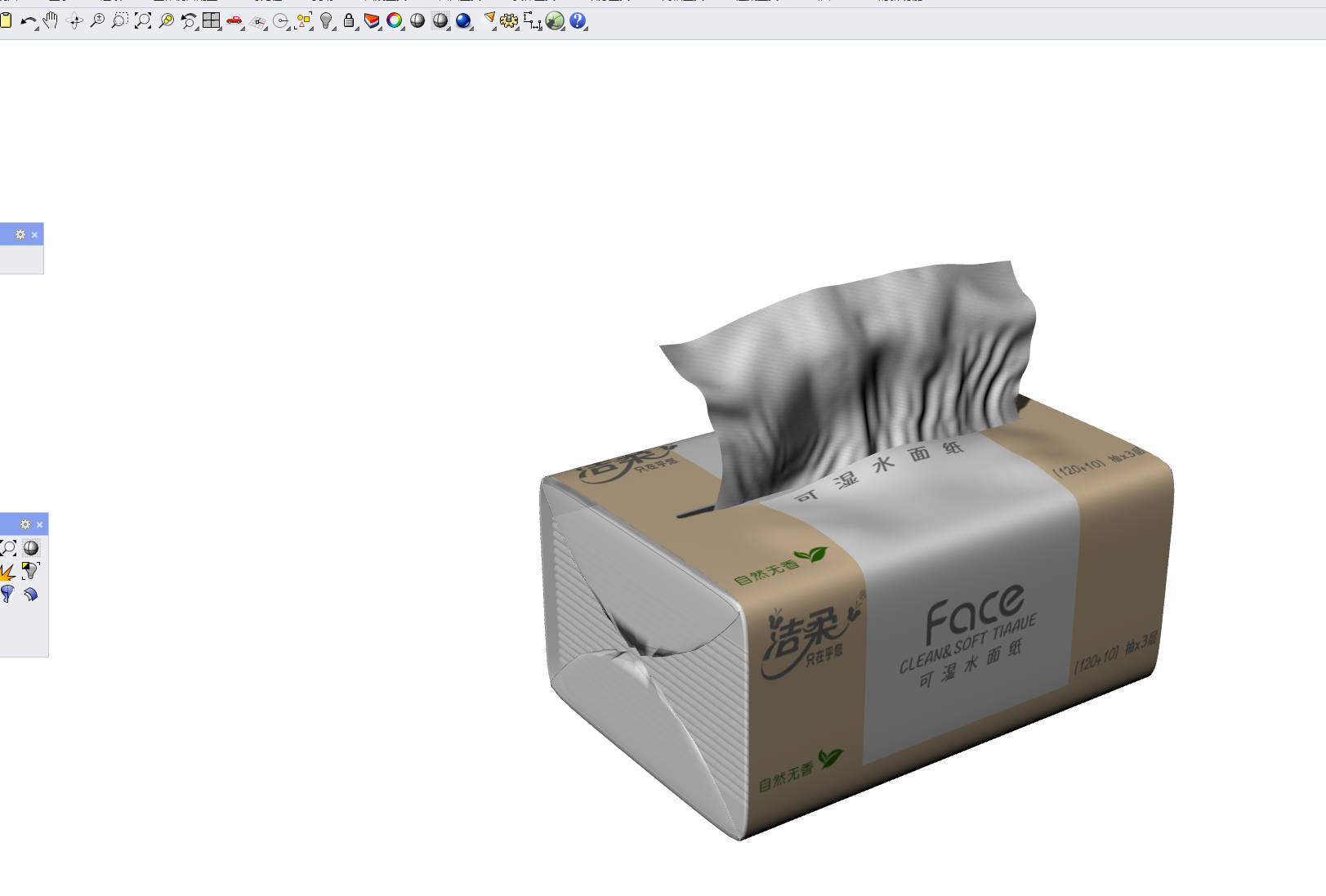Click the orange Explode icon in the floating panel
The image size is (1326, 896).
[7, 571]
